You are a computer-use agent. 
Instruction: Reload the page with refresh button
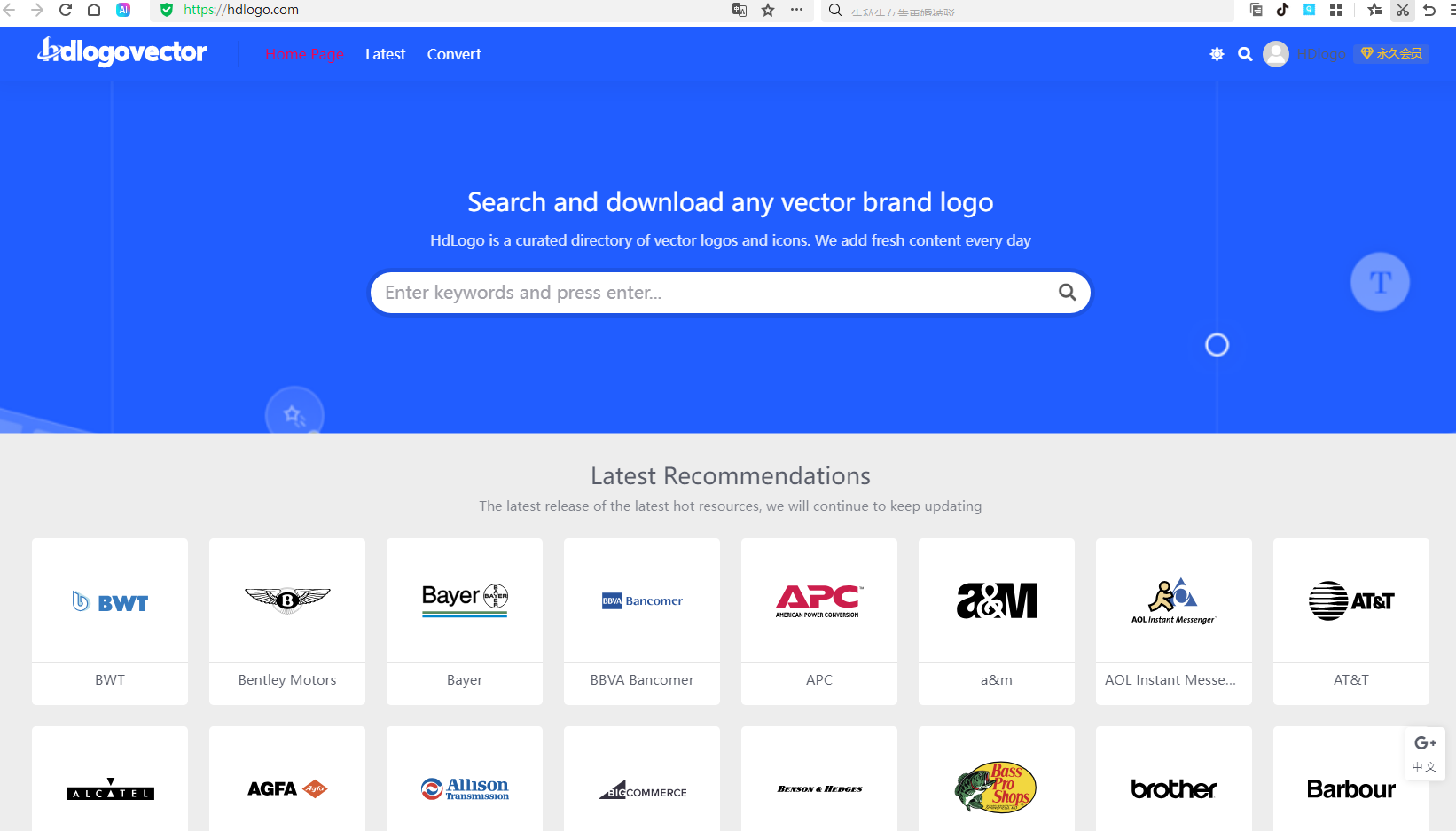coord(66,10)
